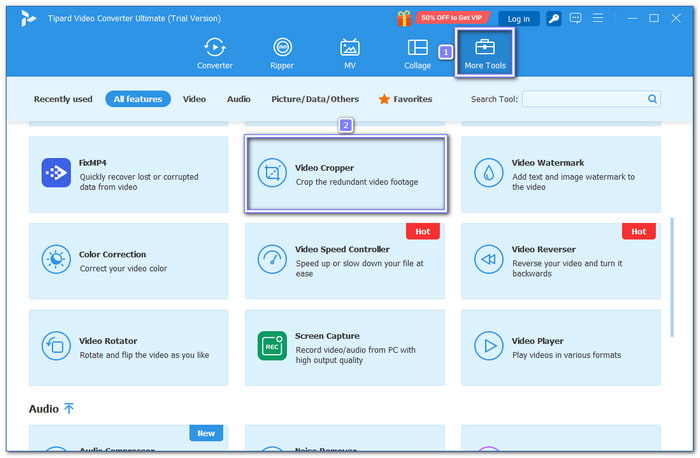Click the Audio section heading
Image resolution: width=700 pixels, height=458 pixels.
44,409
